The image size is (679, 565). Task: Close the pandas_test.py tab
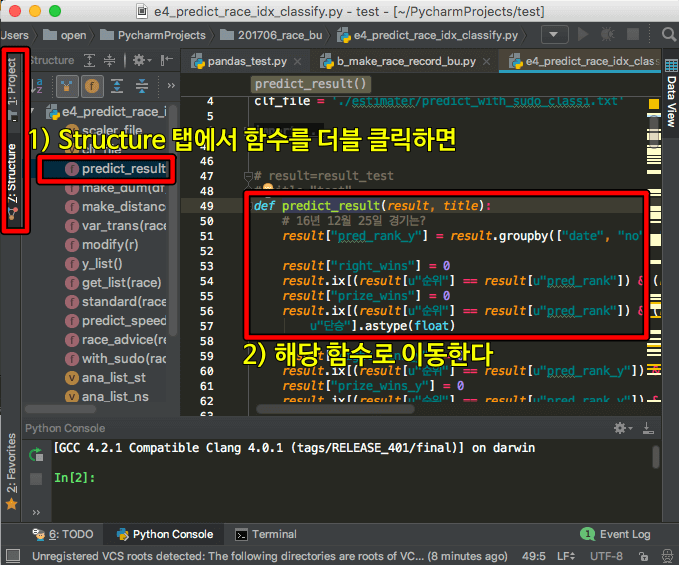(x=297, y=62)
